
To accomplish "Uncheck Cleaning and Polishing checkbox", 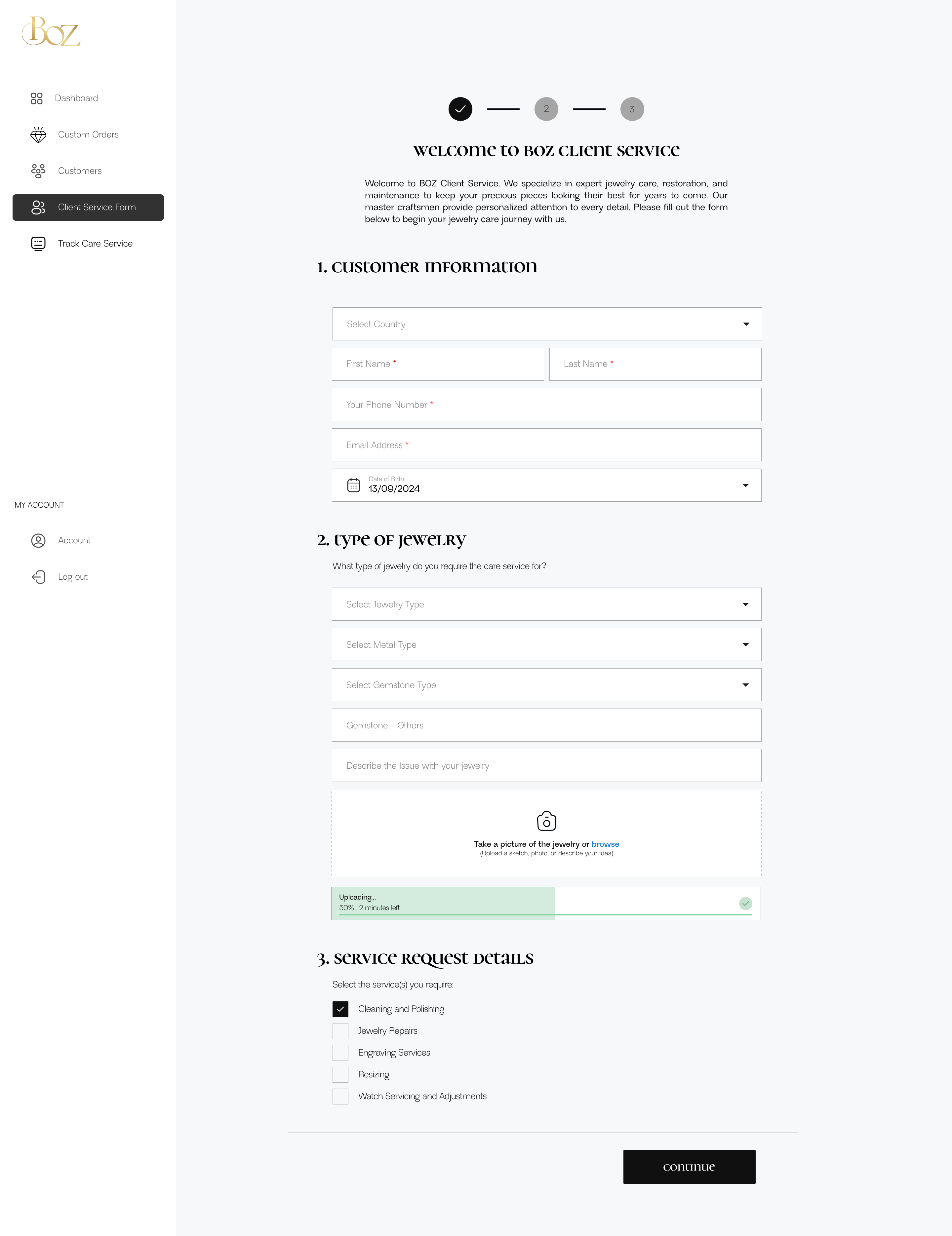I will coord(340,1009).
